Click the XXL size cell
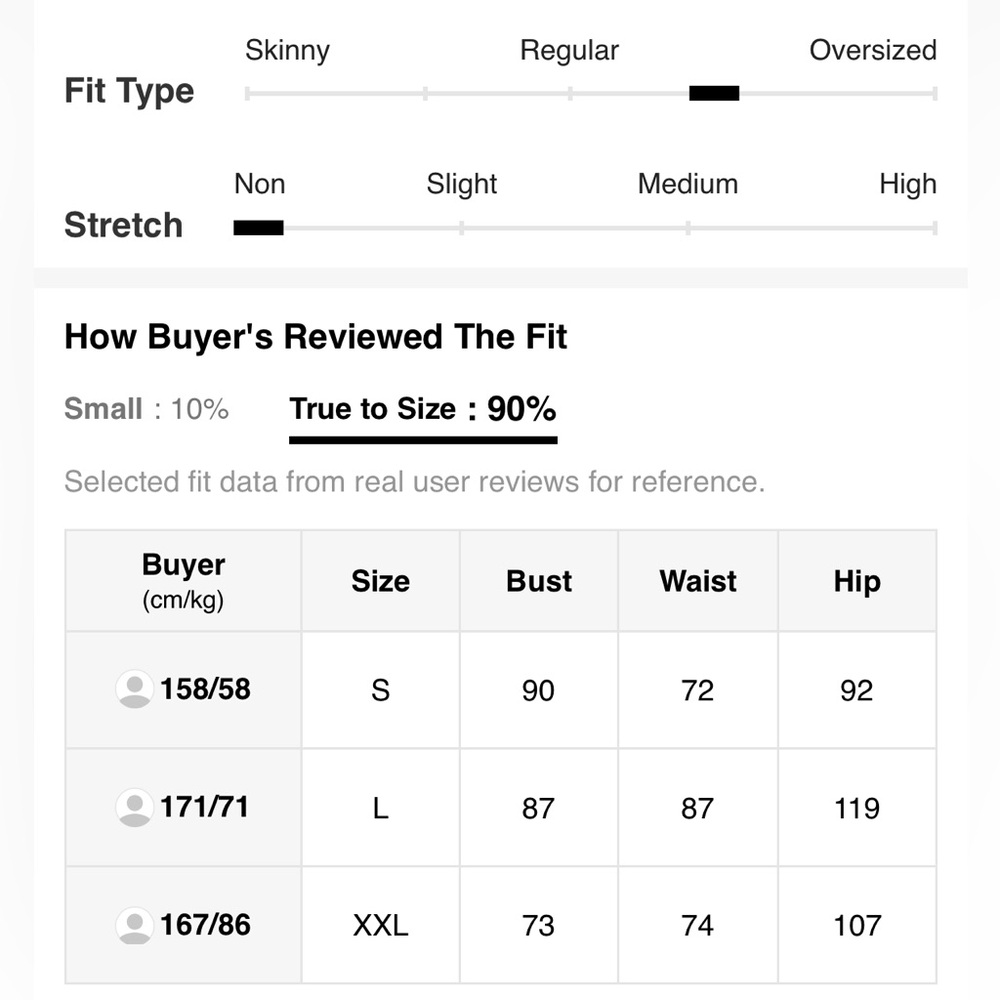The image size is (1000, 1000). pyautogui.click(x=380, y=925)
